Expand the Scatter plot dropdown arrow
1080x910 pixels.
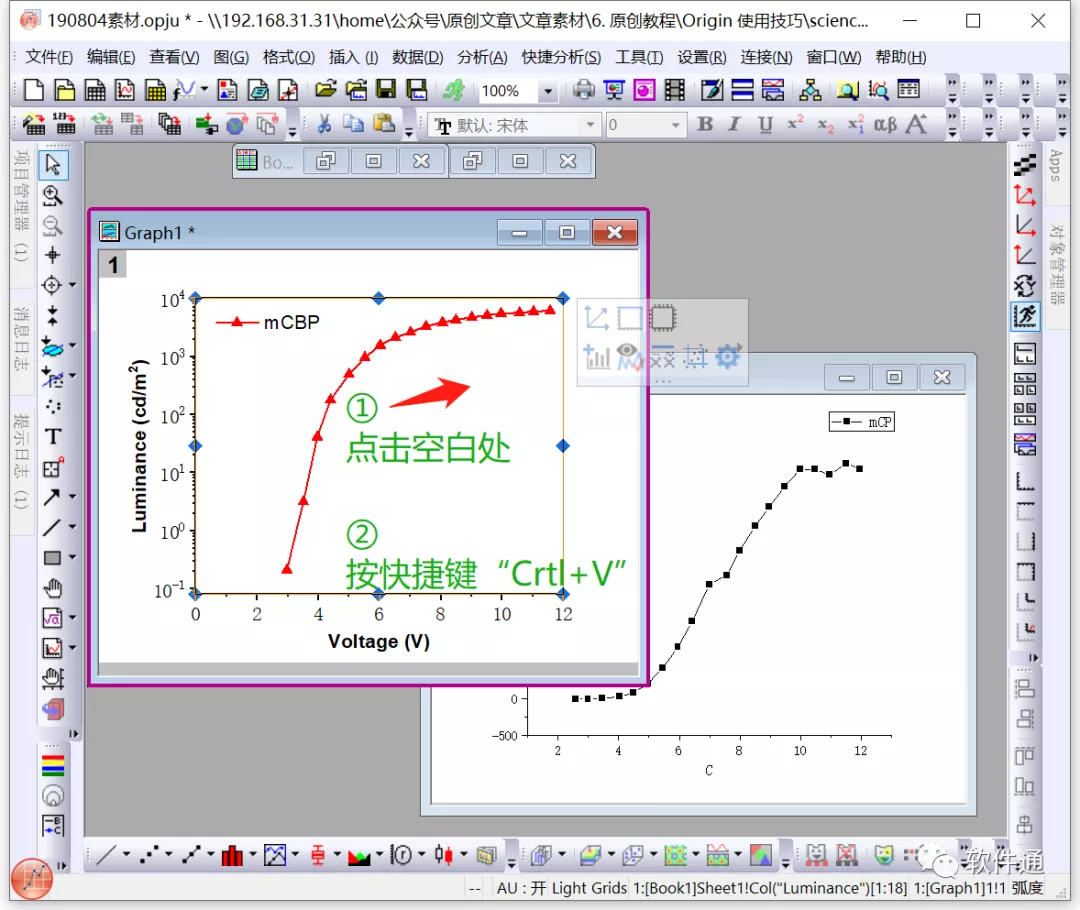click(169, 855)
